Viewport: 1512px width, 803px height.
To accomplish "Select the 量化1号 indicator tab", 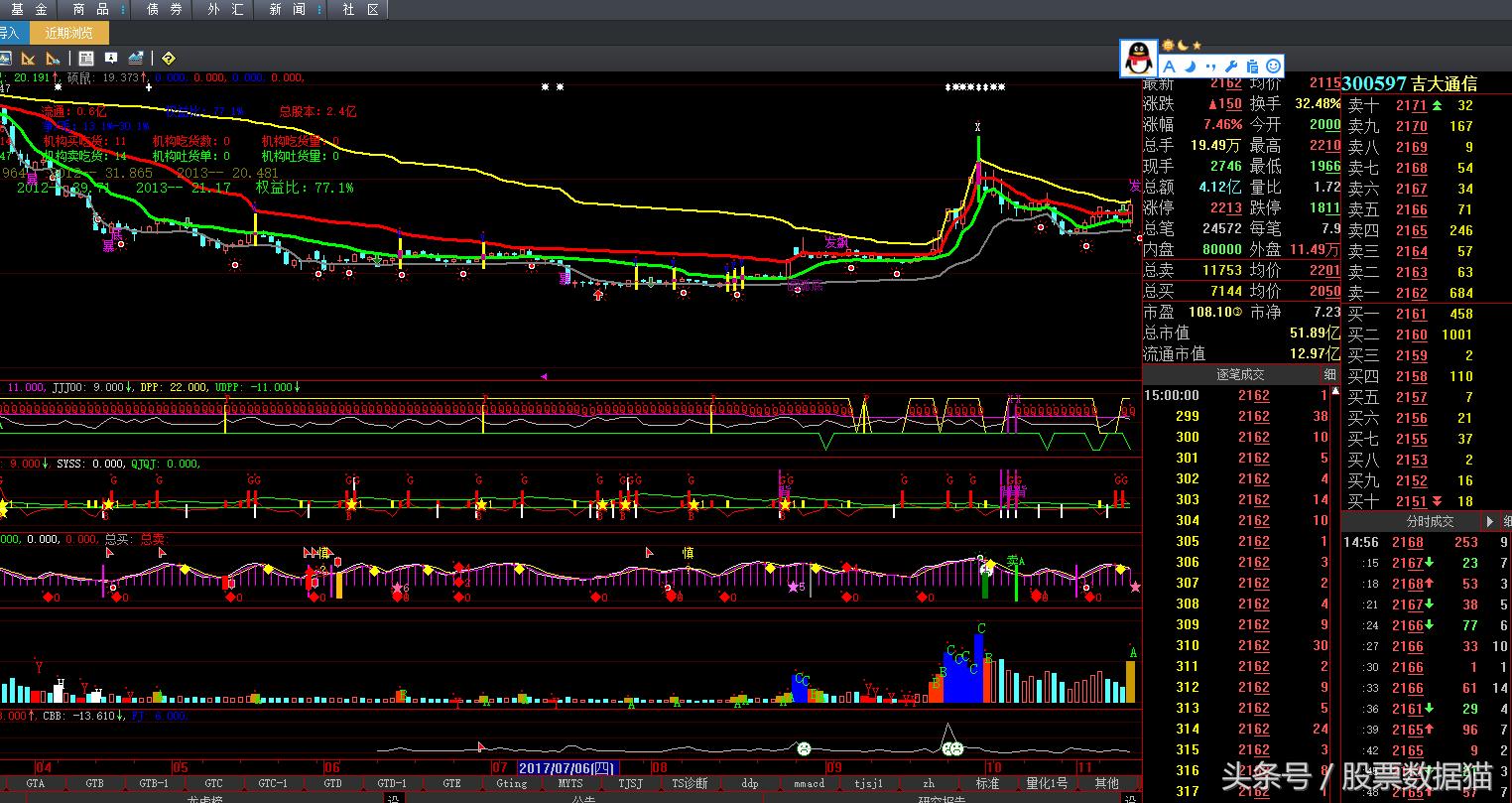I will [1047, 783].
